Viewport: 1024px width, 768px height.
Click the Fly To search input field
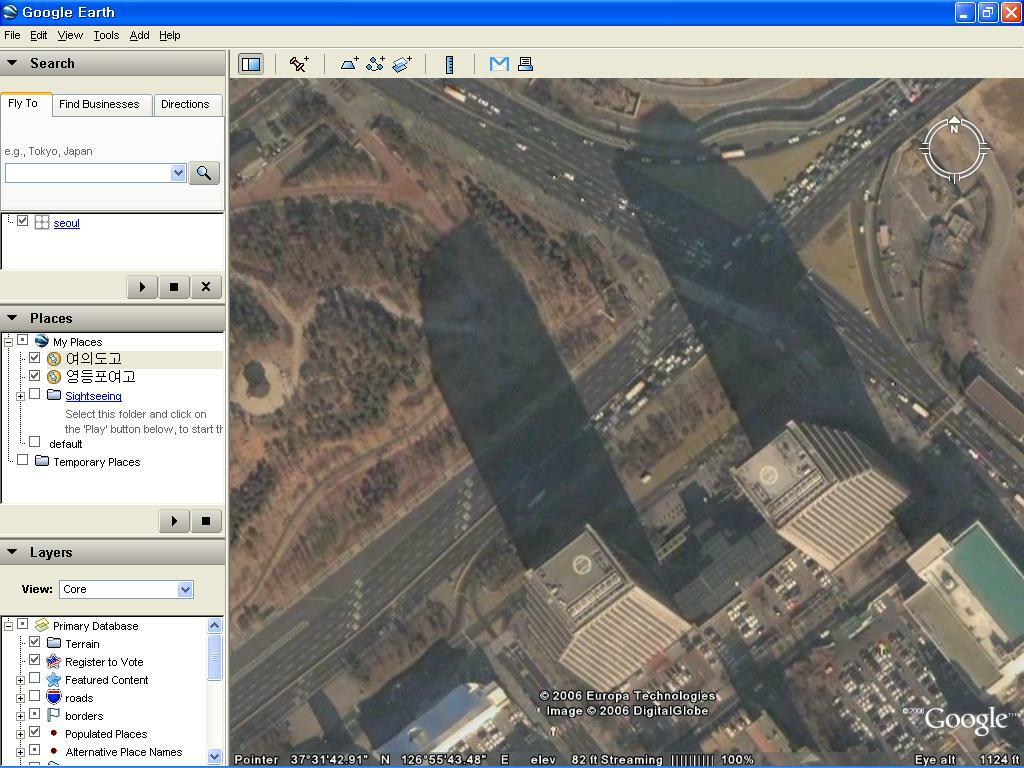point(88,173)
